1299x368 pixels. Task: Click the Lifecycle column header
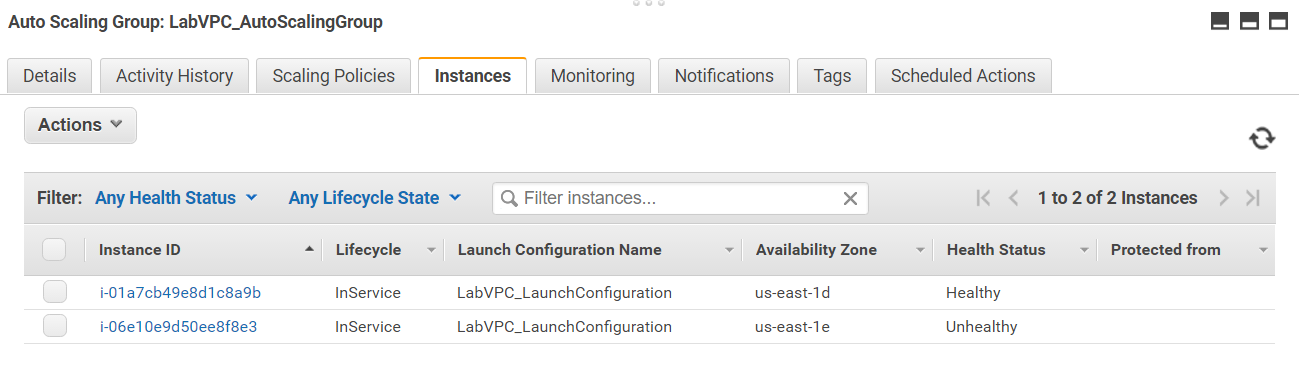click(368, 250)
